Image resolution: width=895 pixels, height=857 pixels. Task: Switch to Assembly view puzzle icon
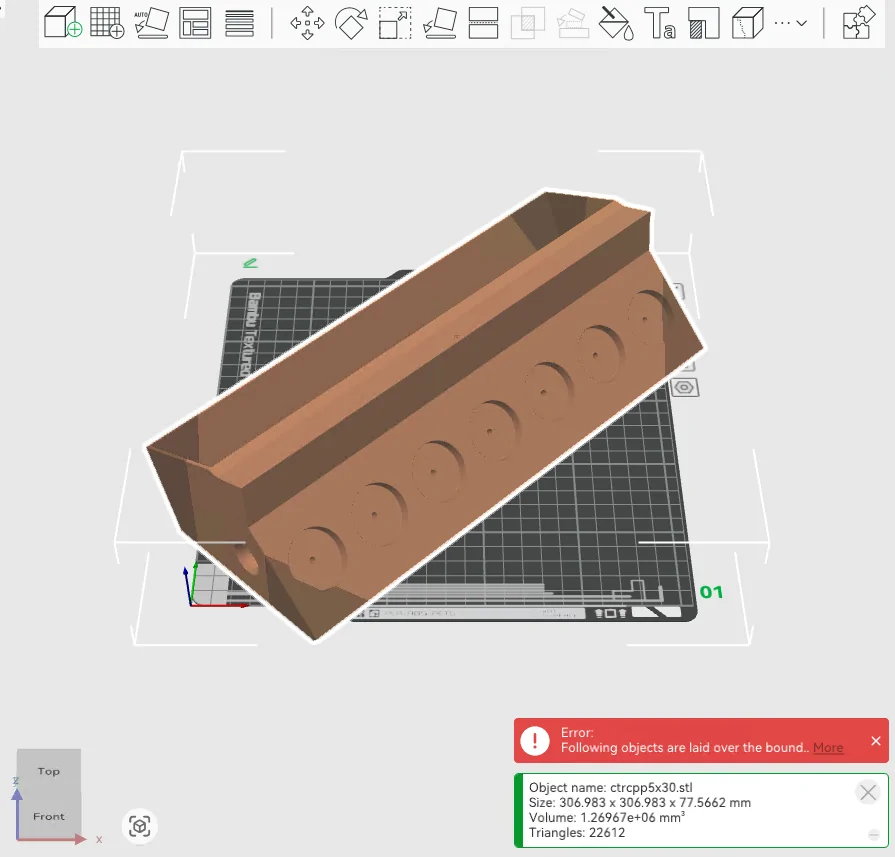858,22
